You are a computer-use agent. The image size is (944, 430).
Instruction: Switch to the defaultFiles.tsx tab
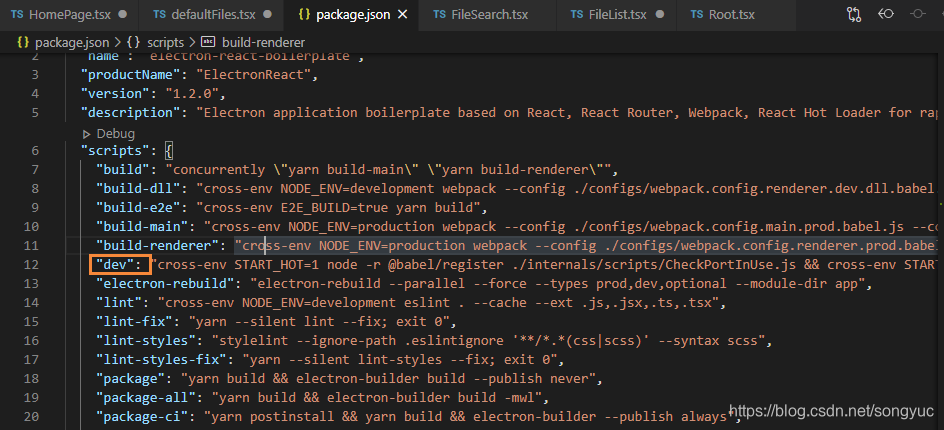point(211,14)
